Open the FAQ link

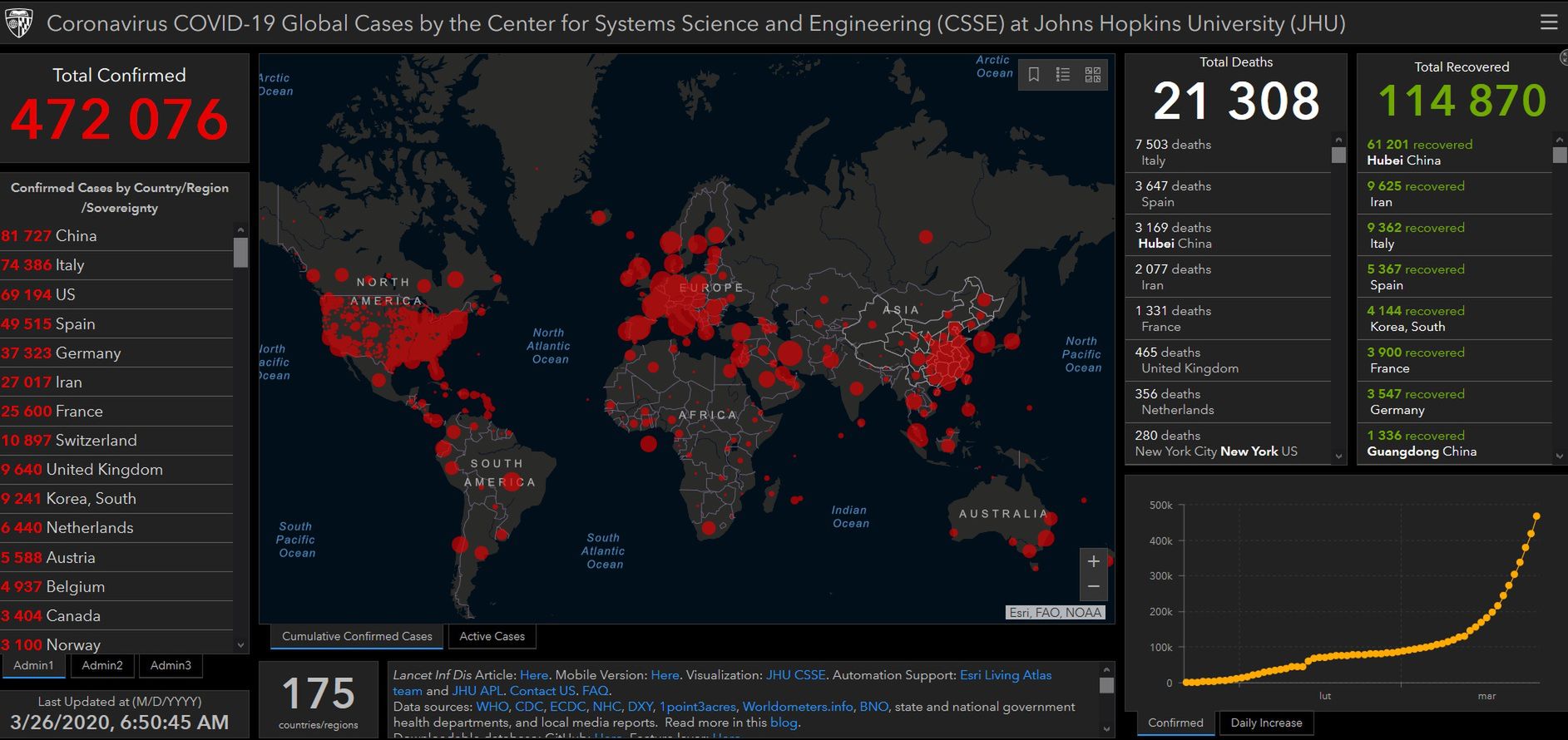click(595, 691)
